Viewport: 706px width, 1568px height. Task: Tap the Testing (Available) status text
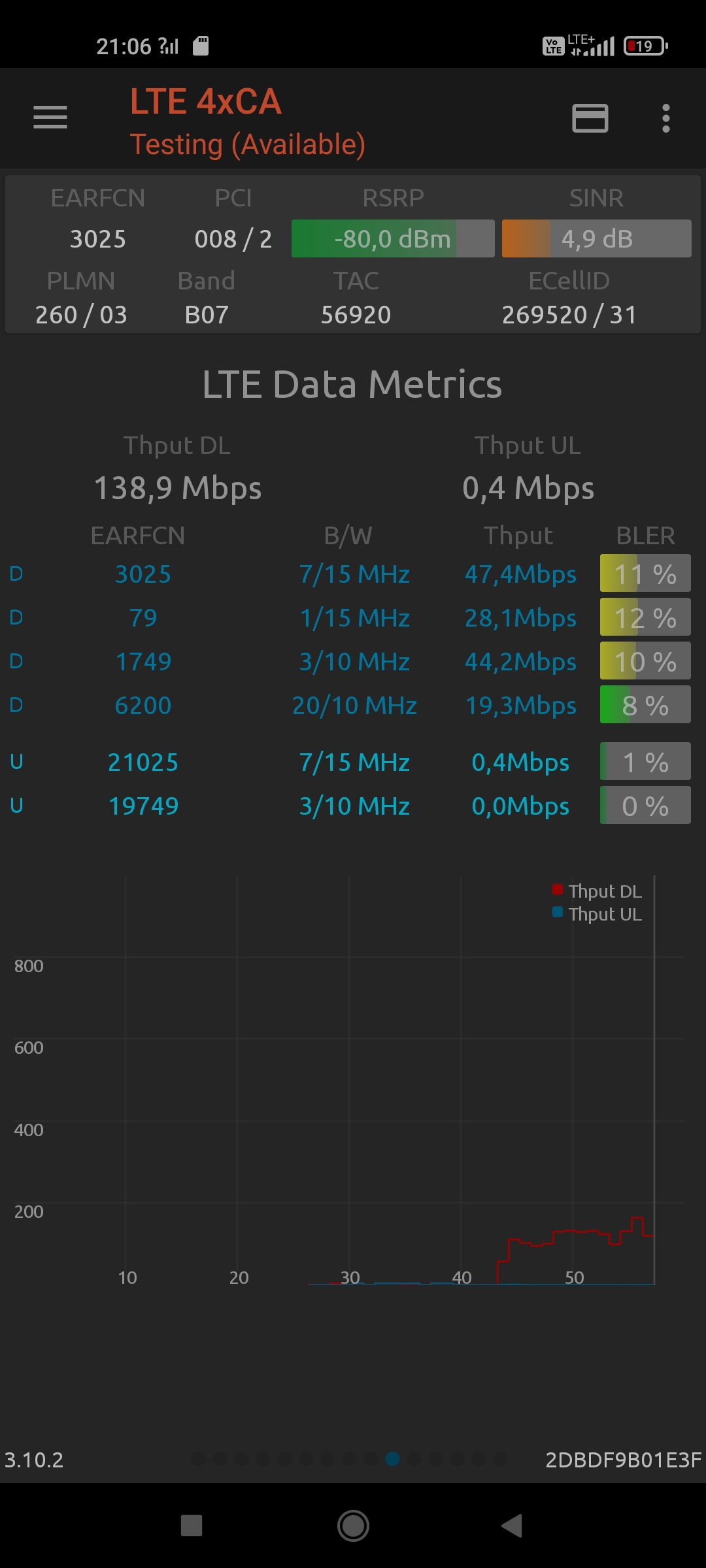click(x=248, y=144)
